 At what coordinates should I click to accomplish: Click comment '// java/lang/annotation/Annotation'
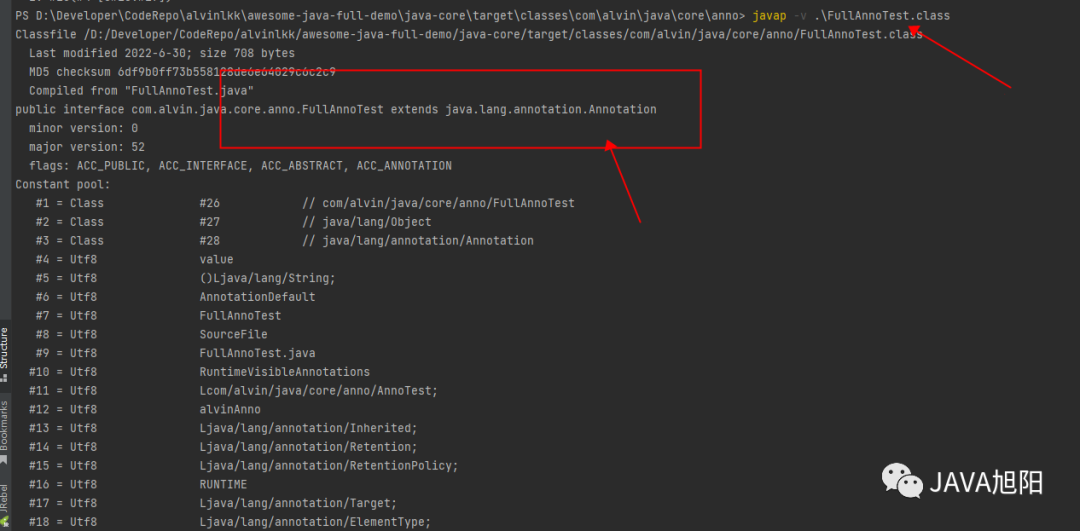click(x=417, y=240)
